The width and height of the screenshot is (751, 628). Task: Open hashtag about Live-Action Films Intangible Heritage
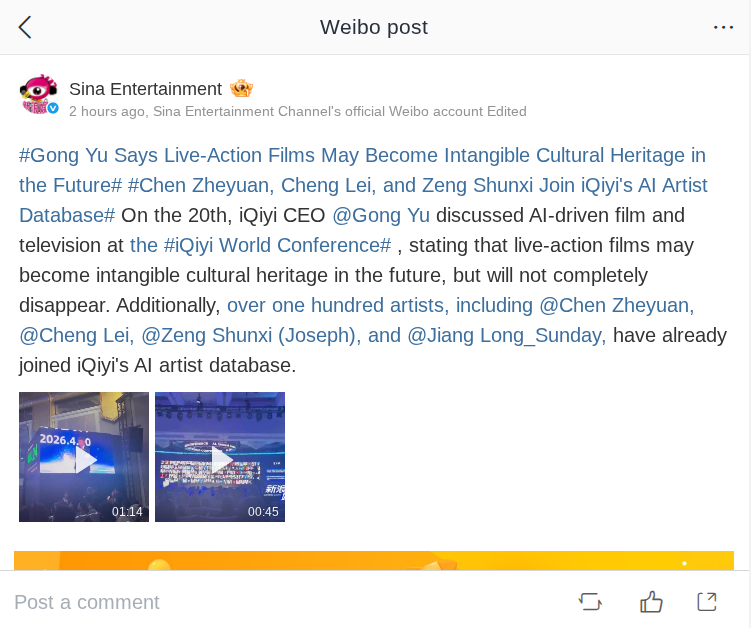click(362, 156)
